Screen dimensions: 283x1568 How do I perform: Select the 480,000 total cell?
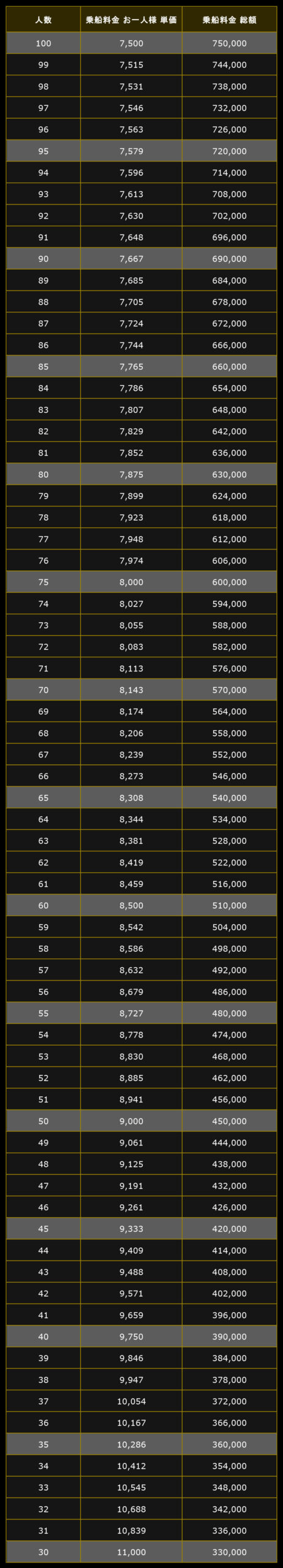tap(229, 1013)
